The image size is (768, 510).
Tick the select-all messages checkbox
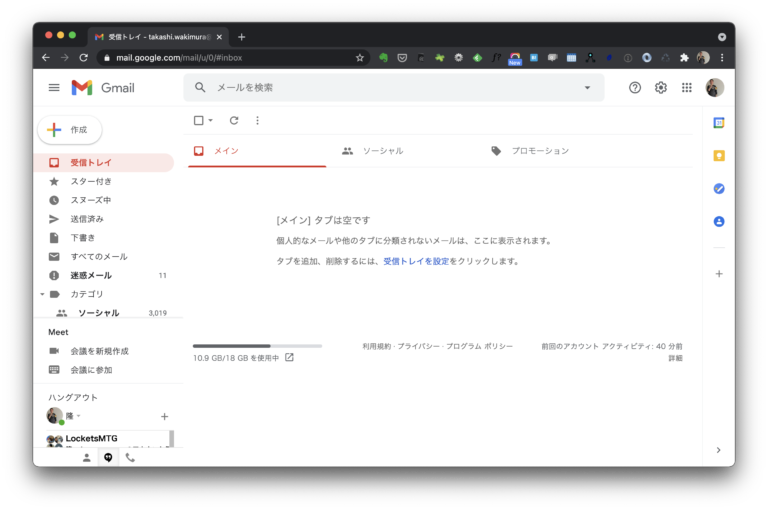click(198, 121)
